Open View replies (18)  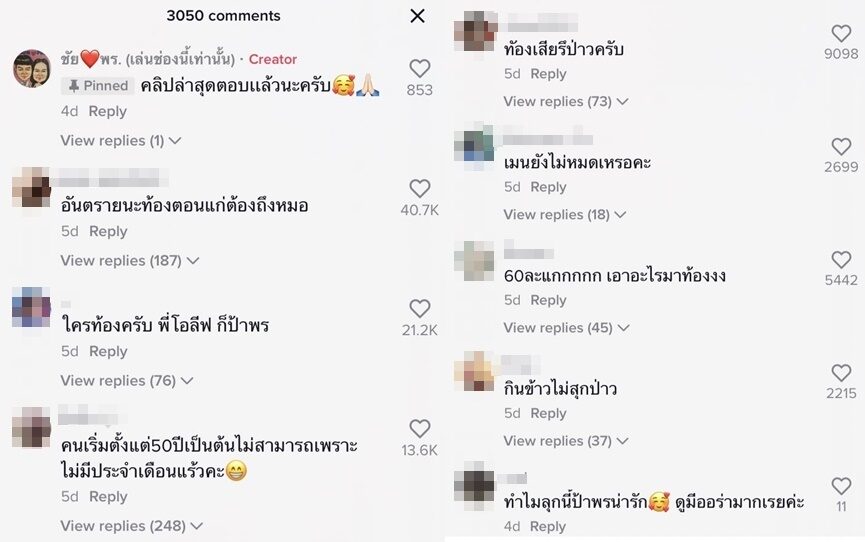(565, 215)
